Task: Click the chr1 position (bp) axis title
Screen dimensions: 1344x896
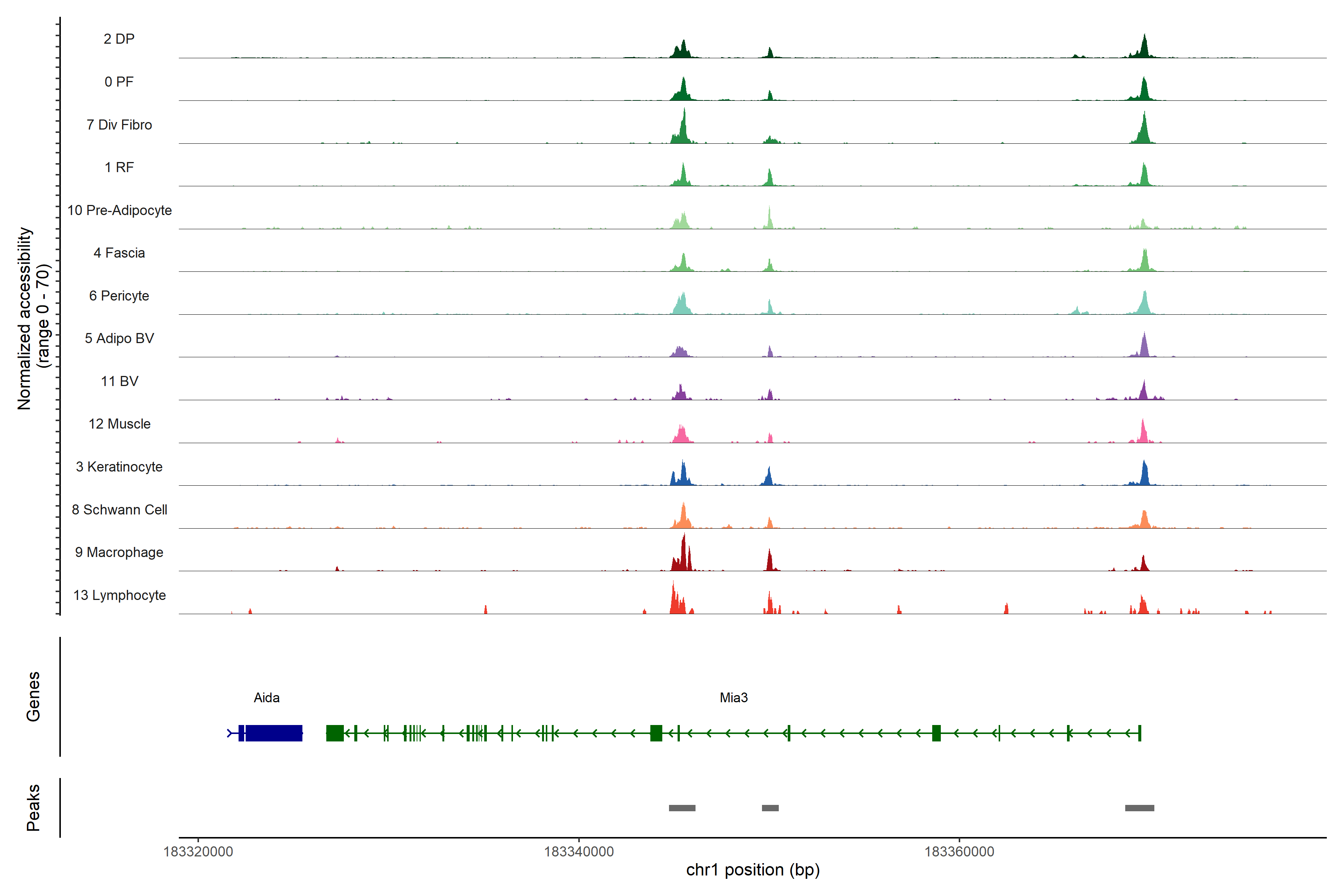Action: (x=753, y=870)
